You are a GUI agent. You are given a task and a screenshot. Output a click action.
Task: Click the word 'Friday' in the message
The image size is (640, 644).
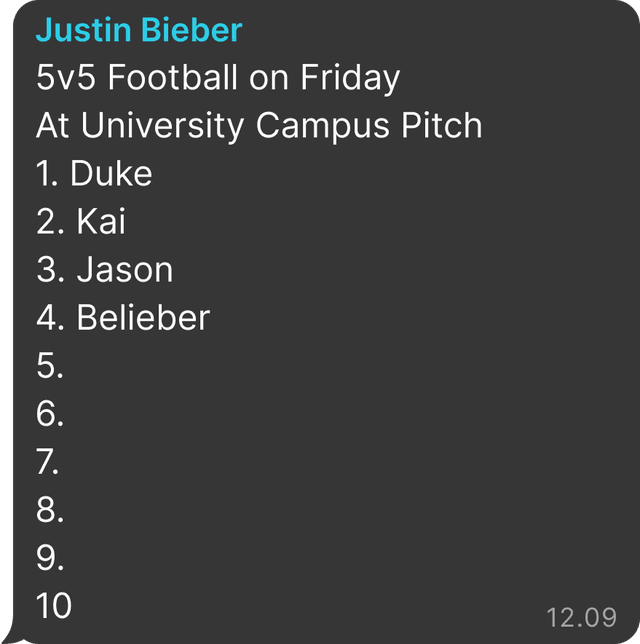pos(350,78)
